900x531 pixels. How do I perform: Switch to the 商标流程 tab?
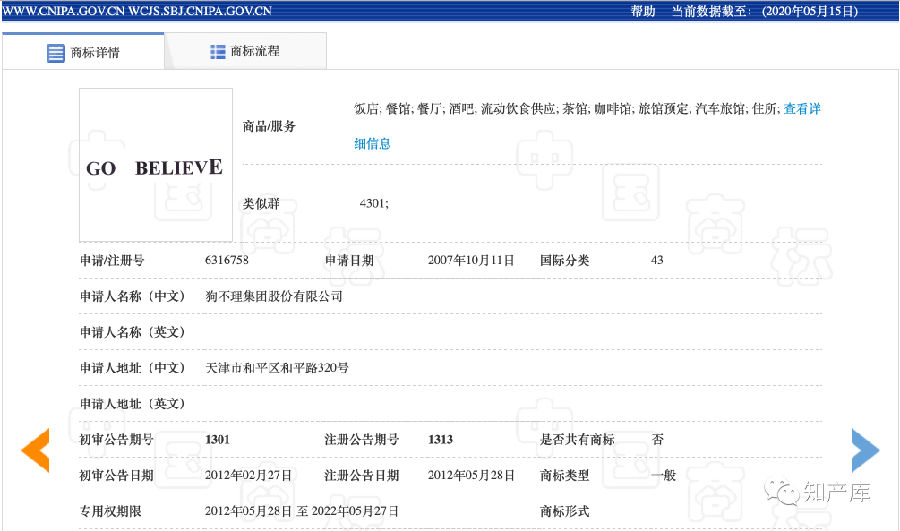254,51
